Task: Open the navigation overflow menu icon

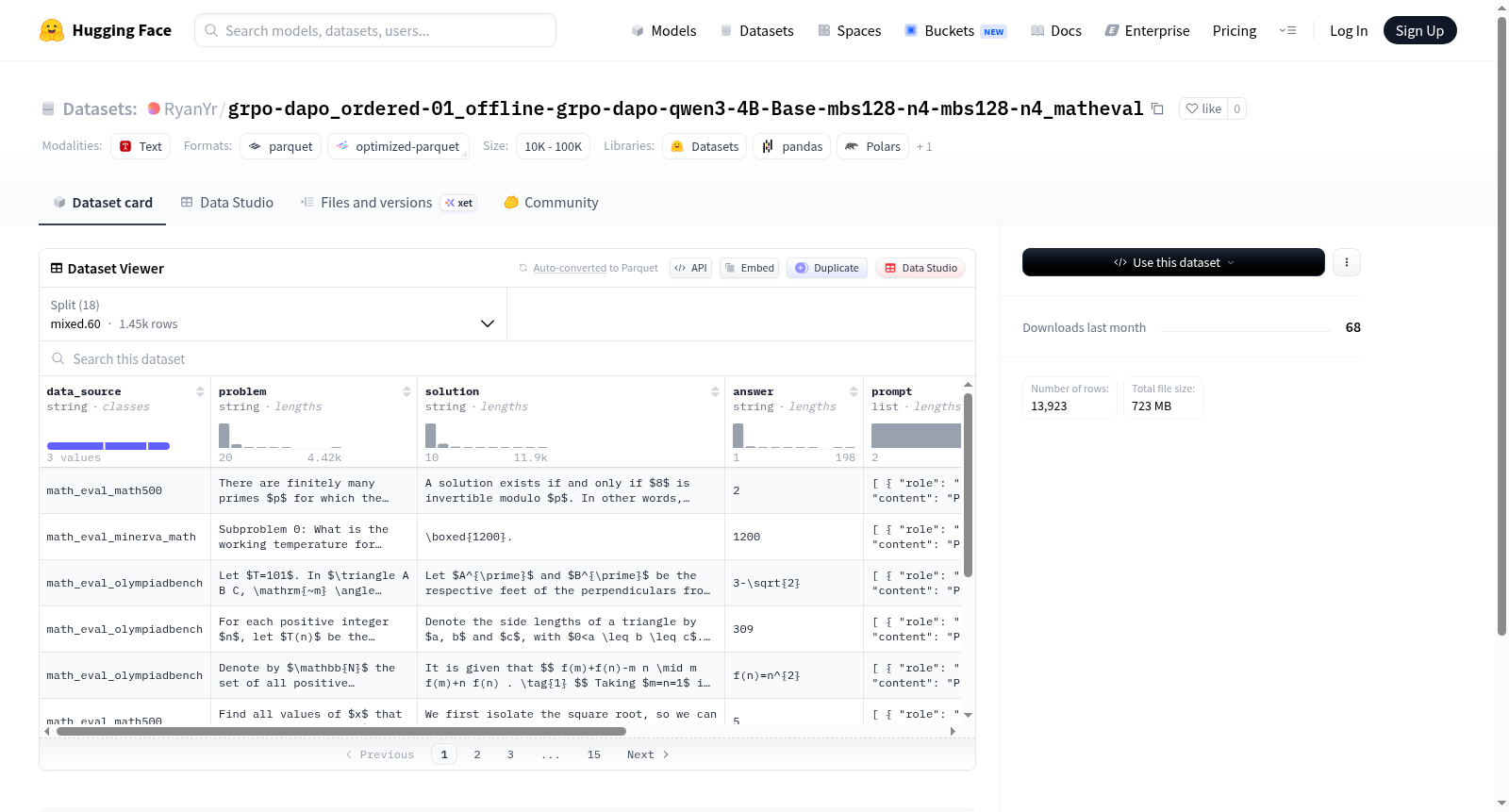Action: [x=1287, y=30]
